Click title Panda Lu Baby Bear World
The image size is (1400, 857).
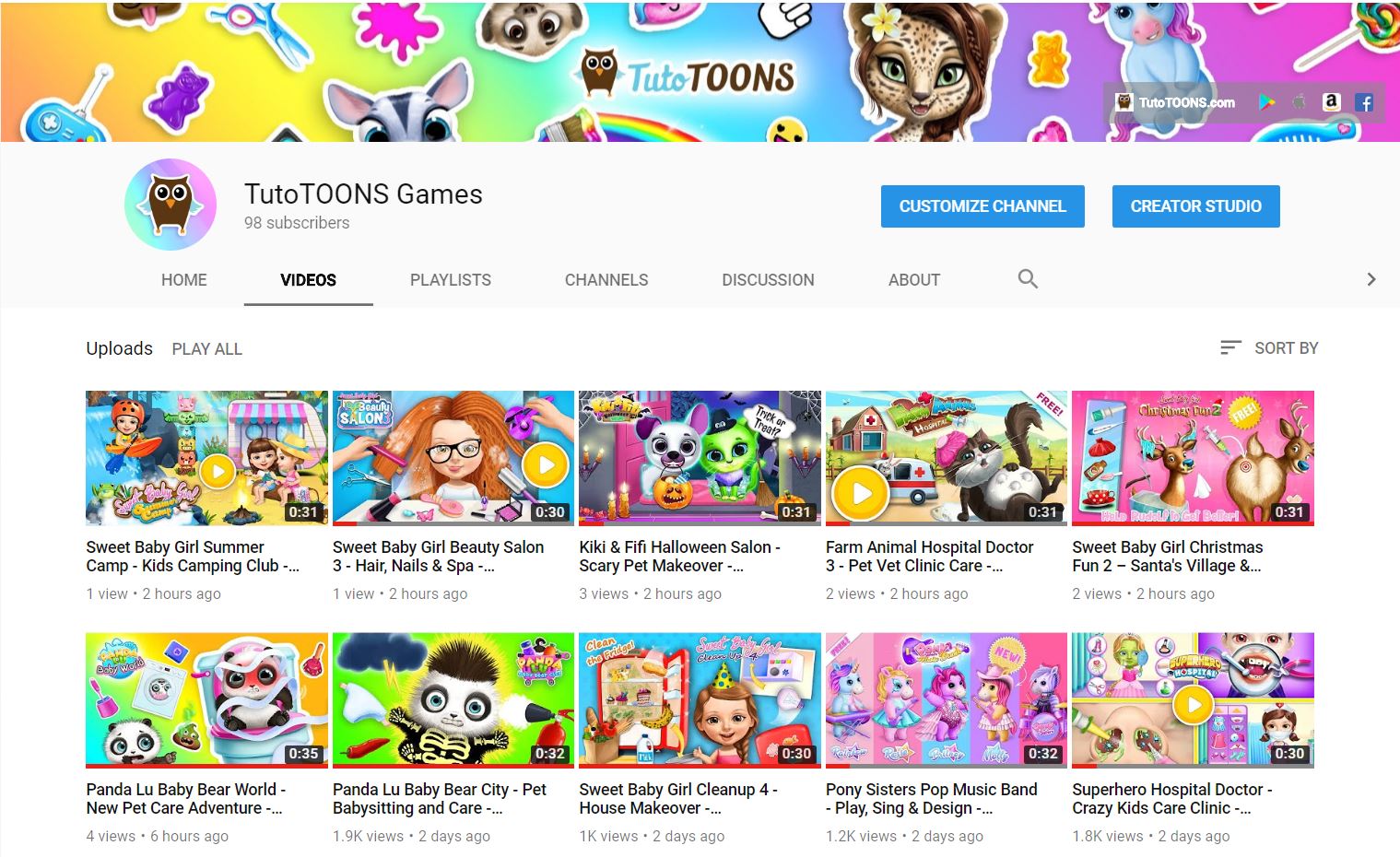186,799
